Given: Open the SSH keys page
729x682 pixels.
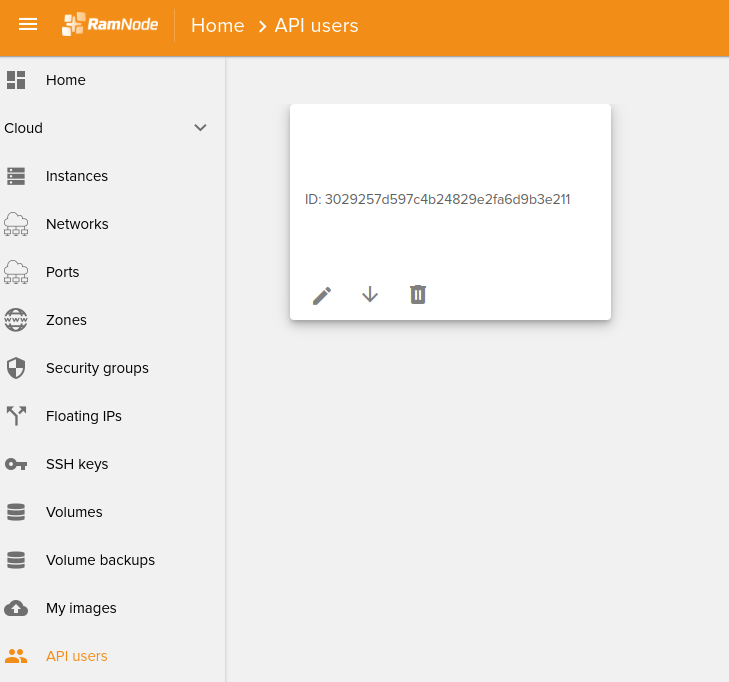Looking at the screenshot, I should click(x=77, y=464).
